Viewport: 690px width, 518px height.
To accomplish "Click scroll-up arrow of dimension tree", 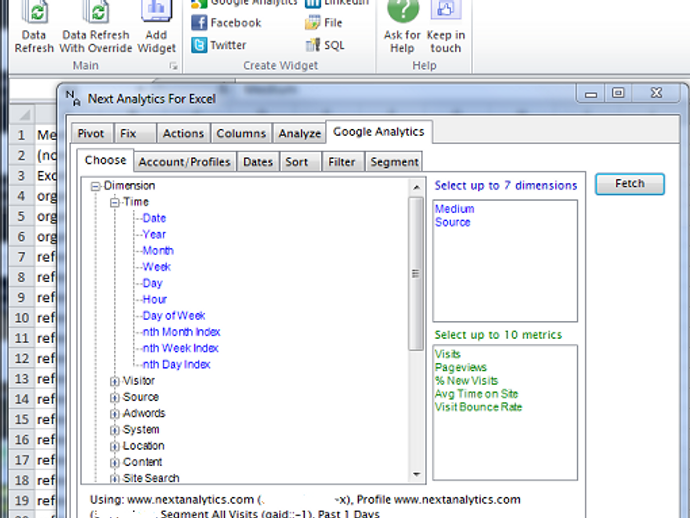I will pyautogui.click(x=416, y=187).
